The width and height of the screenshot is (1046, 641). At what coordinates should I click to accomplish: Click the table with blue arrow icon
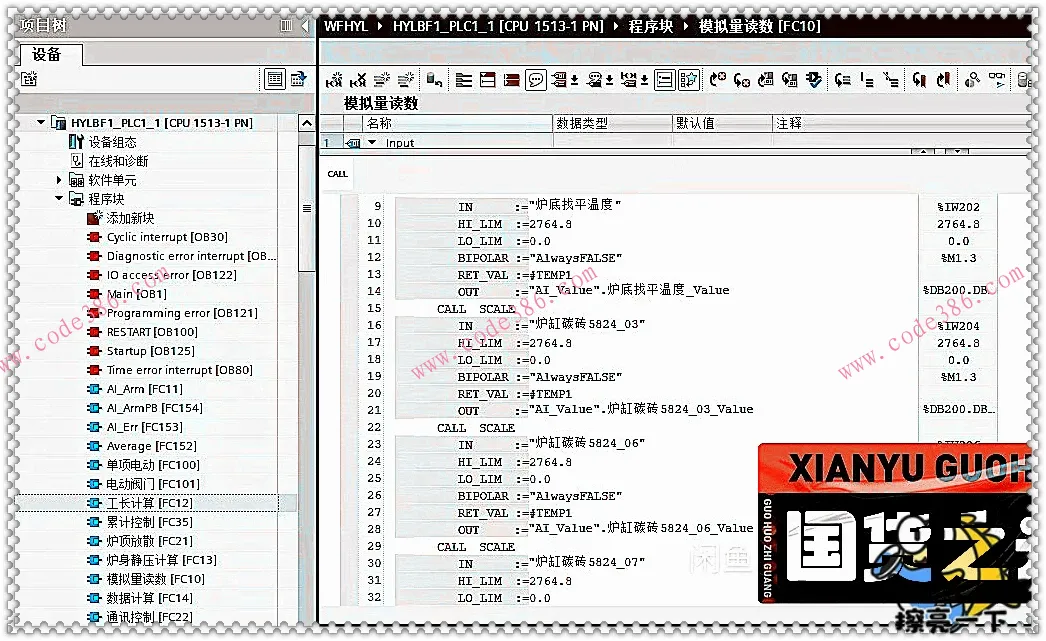tap(298, 79)
